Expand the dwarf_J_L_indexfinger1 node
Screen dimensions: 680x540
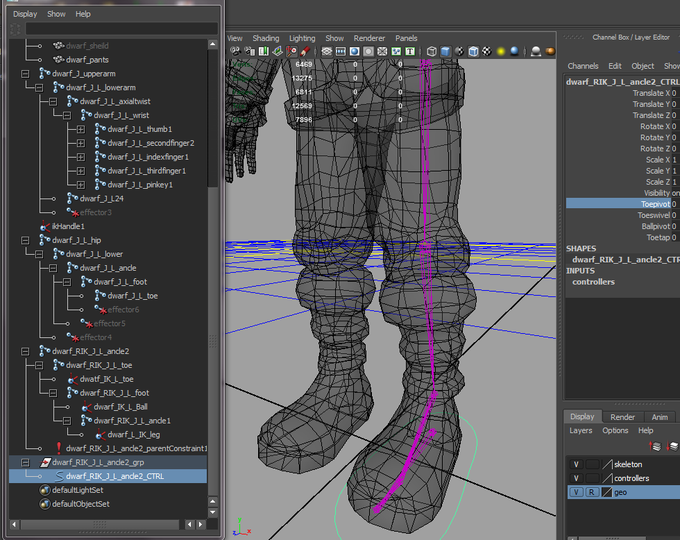point(81,157)
